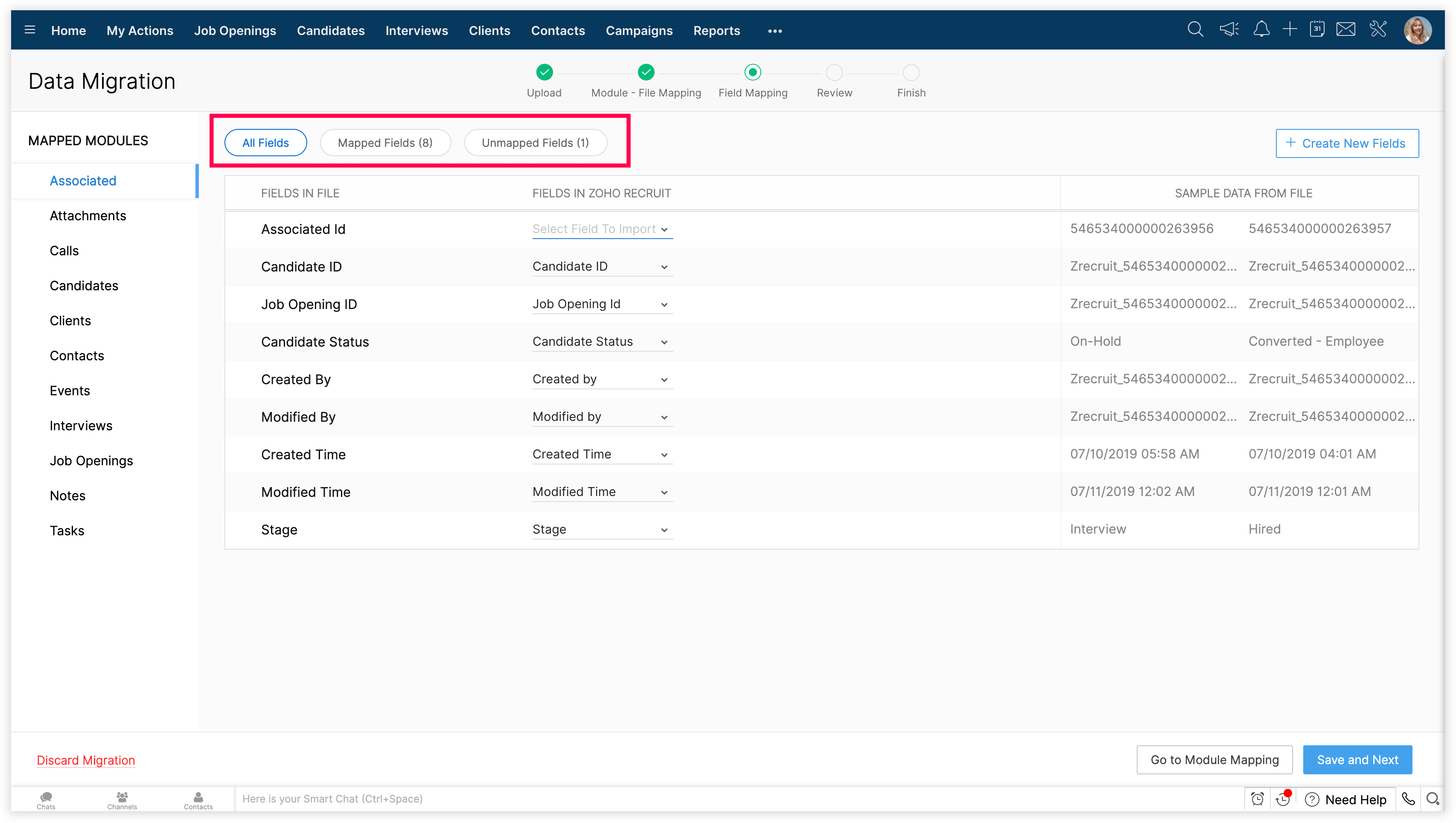Click the Review step circle
Viewport: 1456px width, 823px height.
coord(834,73)
